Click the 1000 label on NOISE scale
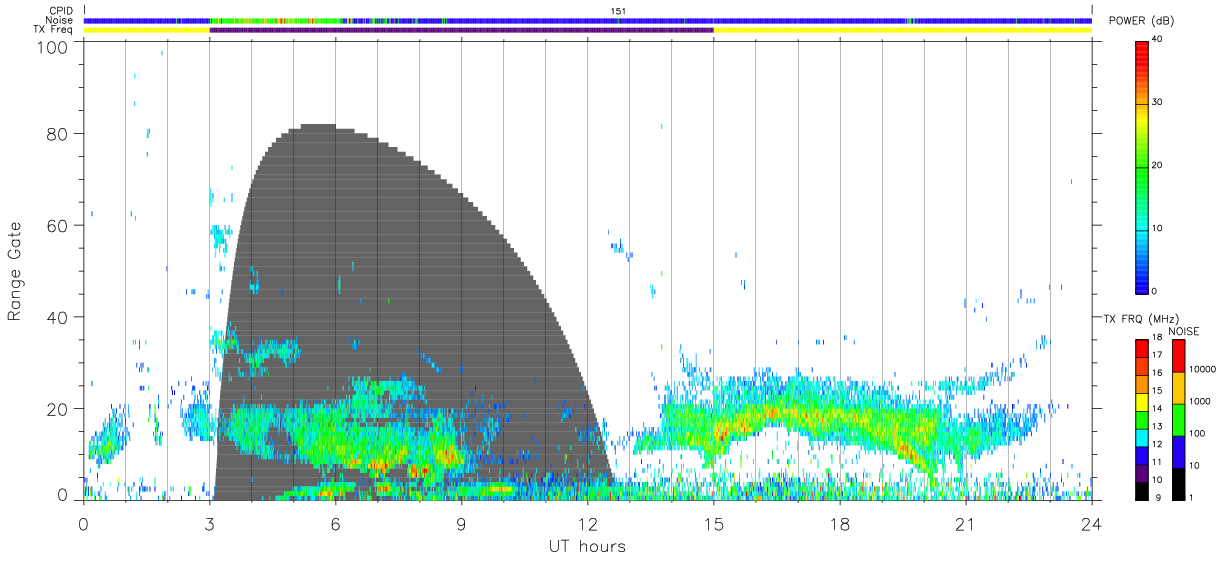The height and width of the screenshot is (567, 1228). [1201, 401]
